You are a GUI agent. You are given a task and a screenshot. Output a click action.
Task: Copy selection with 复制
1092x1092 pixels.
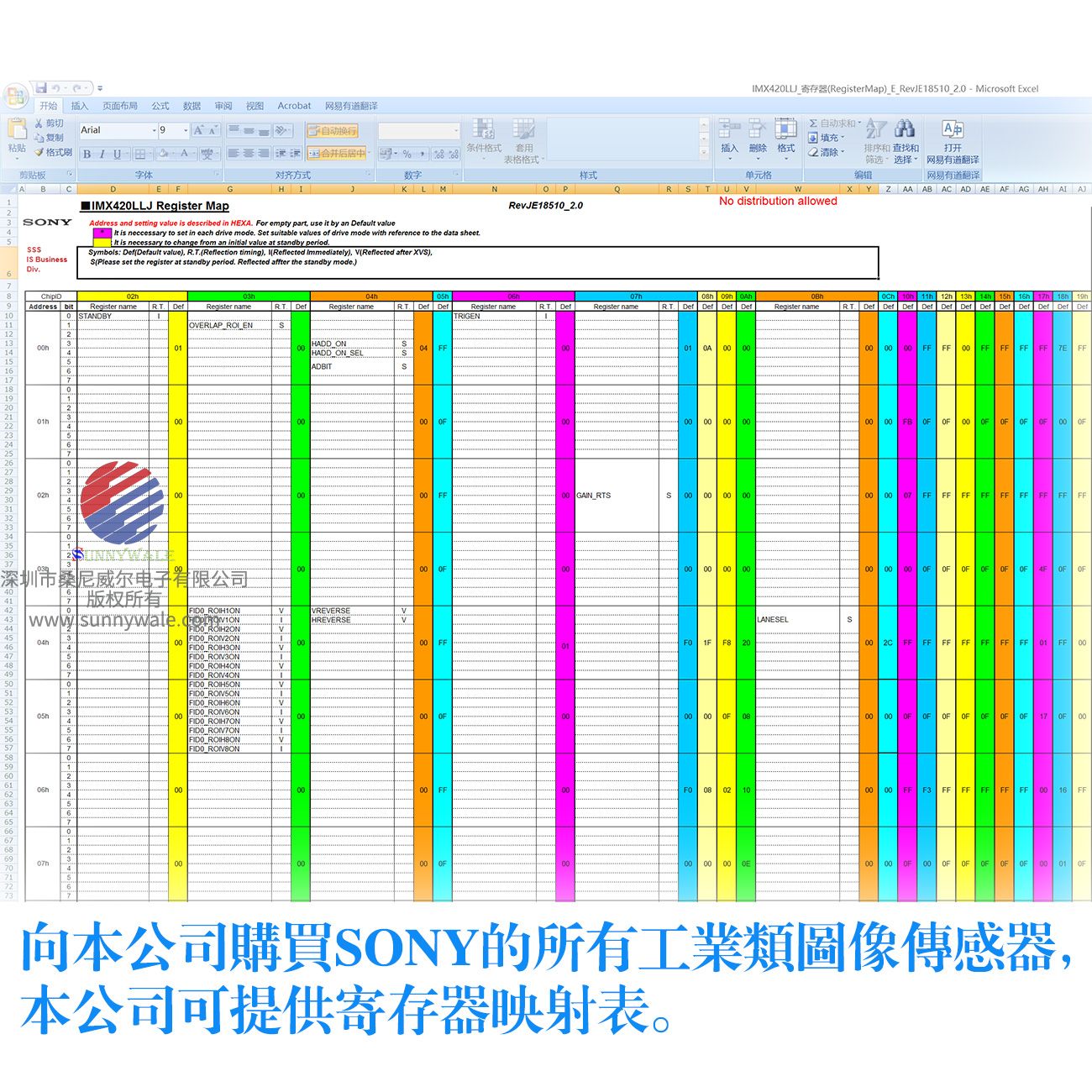tap(50, 138)
